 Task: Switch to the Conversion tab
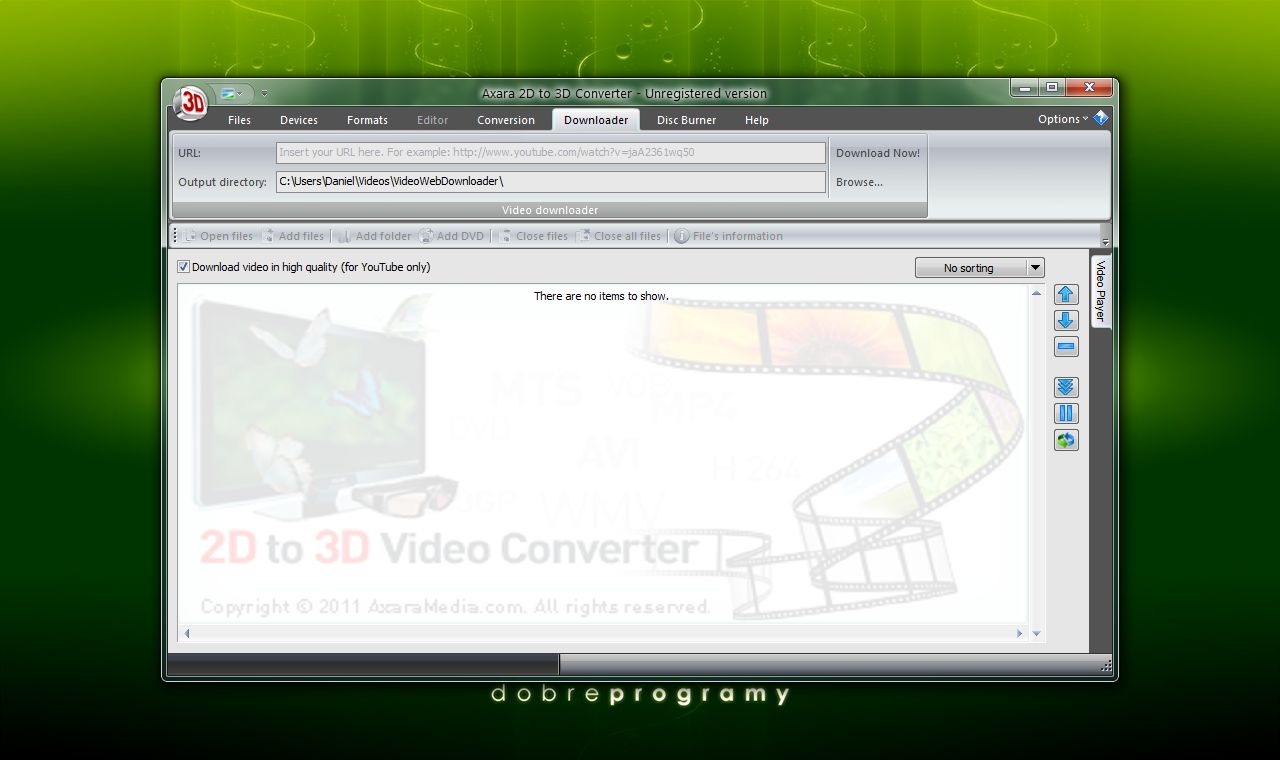coord(506,120)
